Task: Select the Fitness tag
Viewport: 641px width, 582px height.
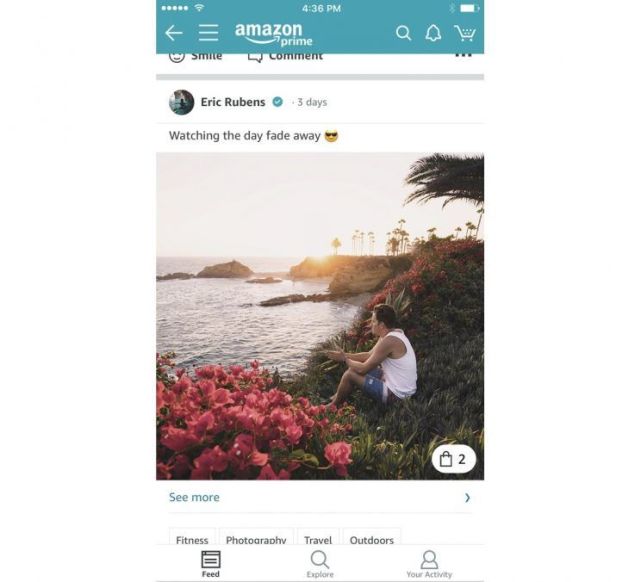Action: coord(192,537)
